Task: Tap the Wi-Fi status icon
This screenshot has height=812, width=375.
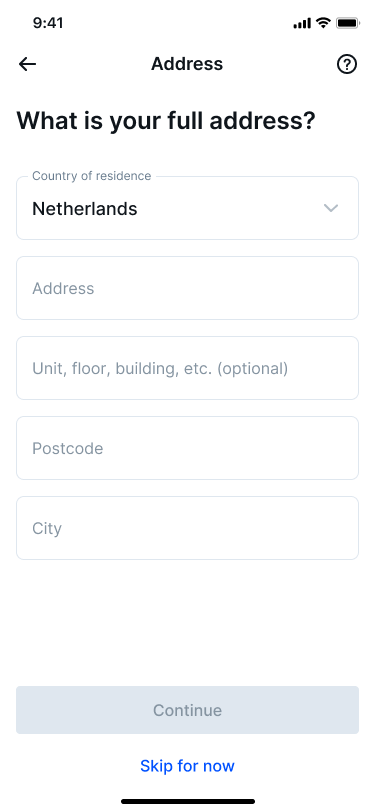Action: pos(324,23)
